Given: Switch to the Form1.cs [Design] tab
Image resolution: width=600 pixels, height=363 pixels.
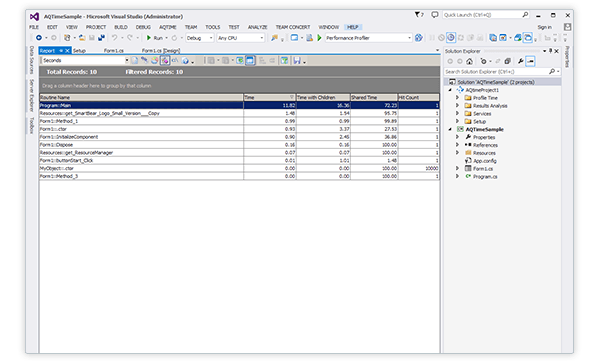Looking at the screenshot, I should coord(161,50).
